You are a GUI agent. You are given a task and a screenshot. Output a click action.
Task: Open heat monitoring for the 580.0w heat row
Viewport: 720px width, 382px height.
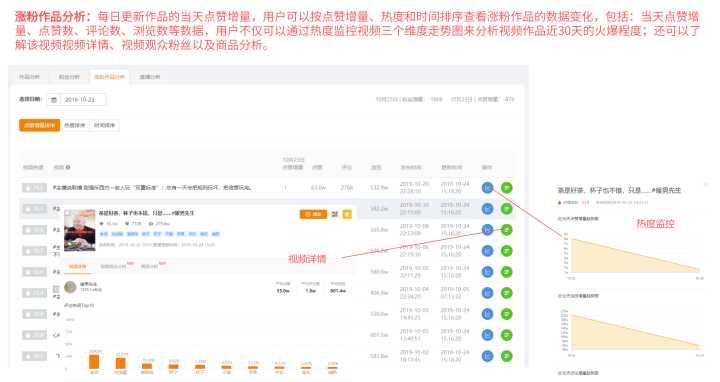pos(487,272)
